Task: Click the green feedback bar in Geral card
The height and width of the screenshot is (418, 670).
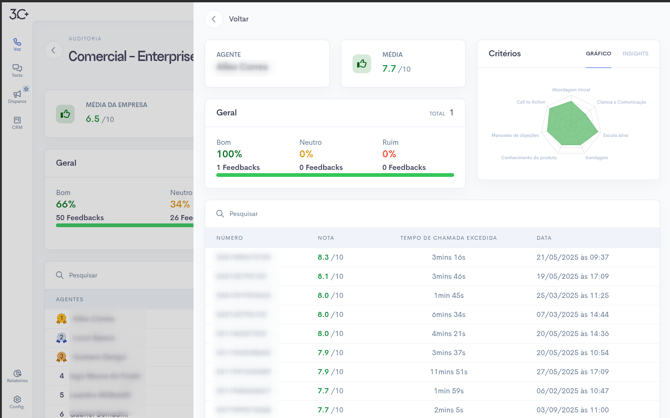Action: pos(335,175)
